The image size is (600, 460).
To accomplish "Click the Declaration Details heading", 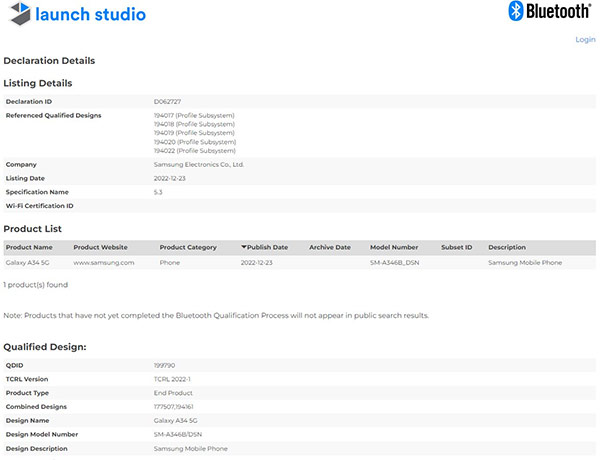I will 49,60.
